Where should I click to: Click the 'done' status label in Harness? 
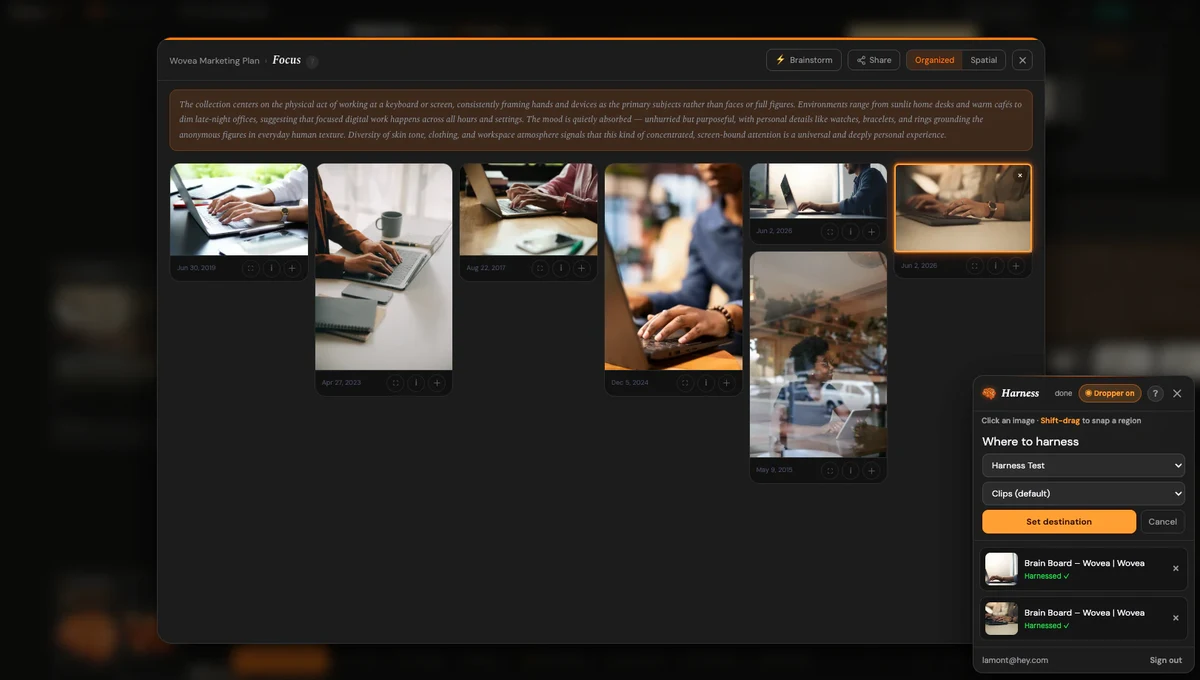pos(1063,393)
